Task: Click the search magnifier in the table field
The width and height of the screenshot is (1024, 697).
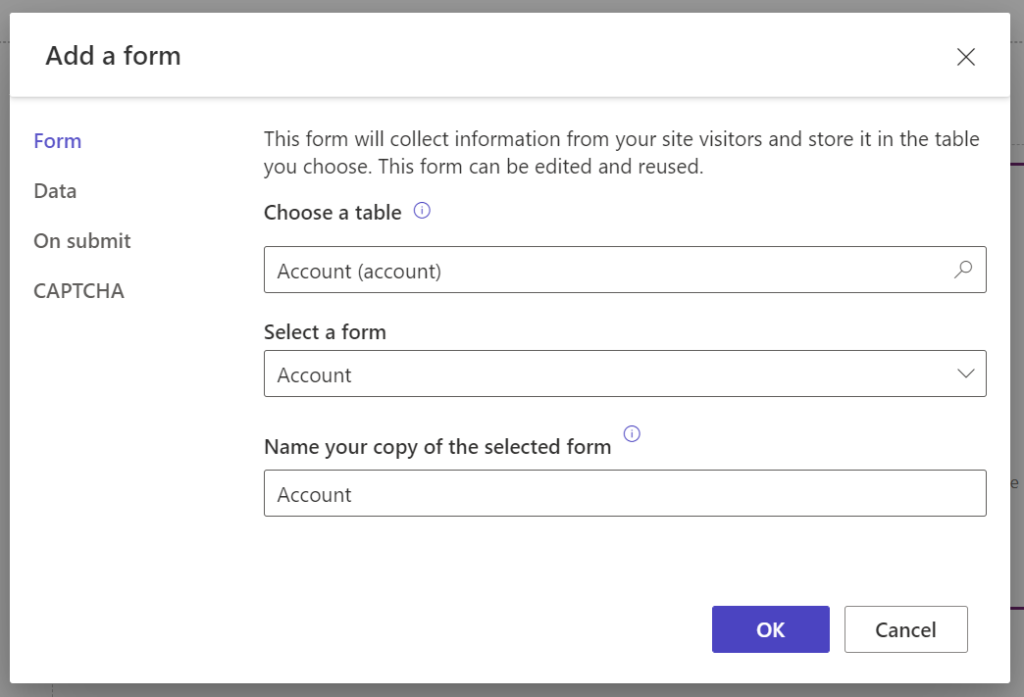Action: tap(963, 269)
